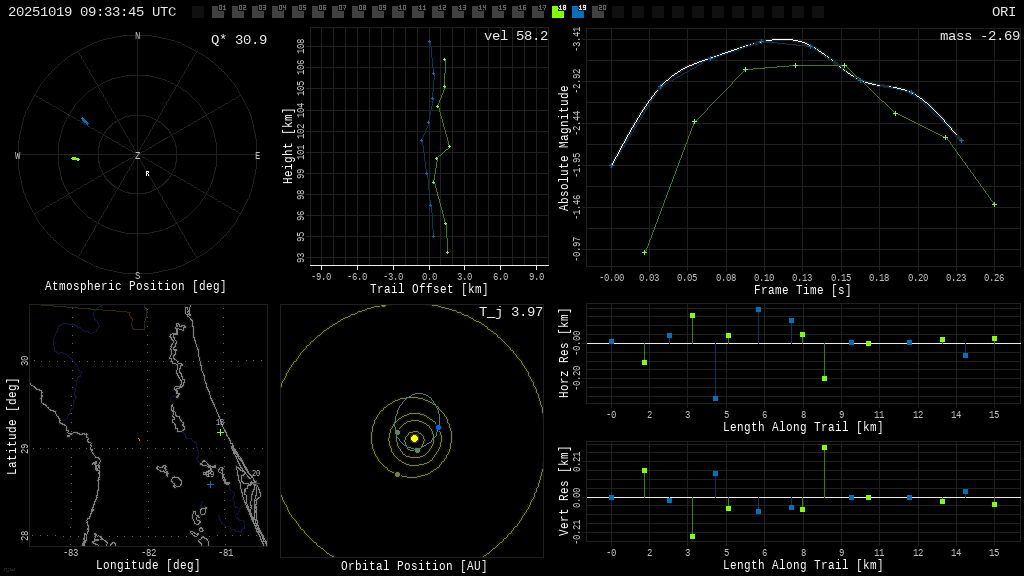
Task: Select the gray station 10 box
Action: click(x=398, y=12)
